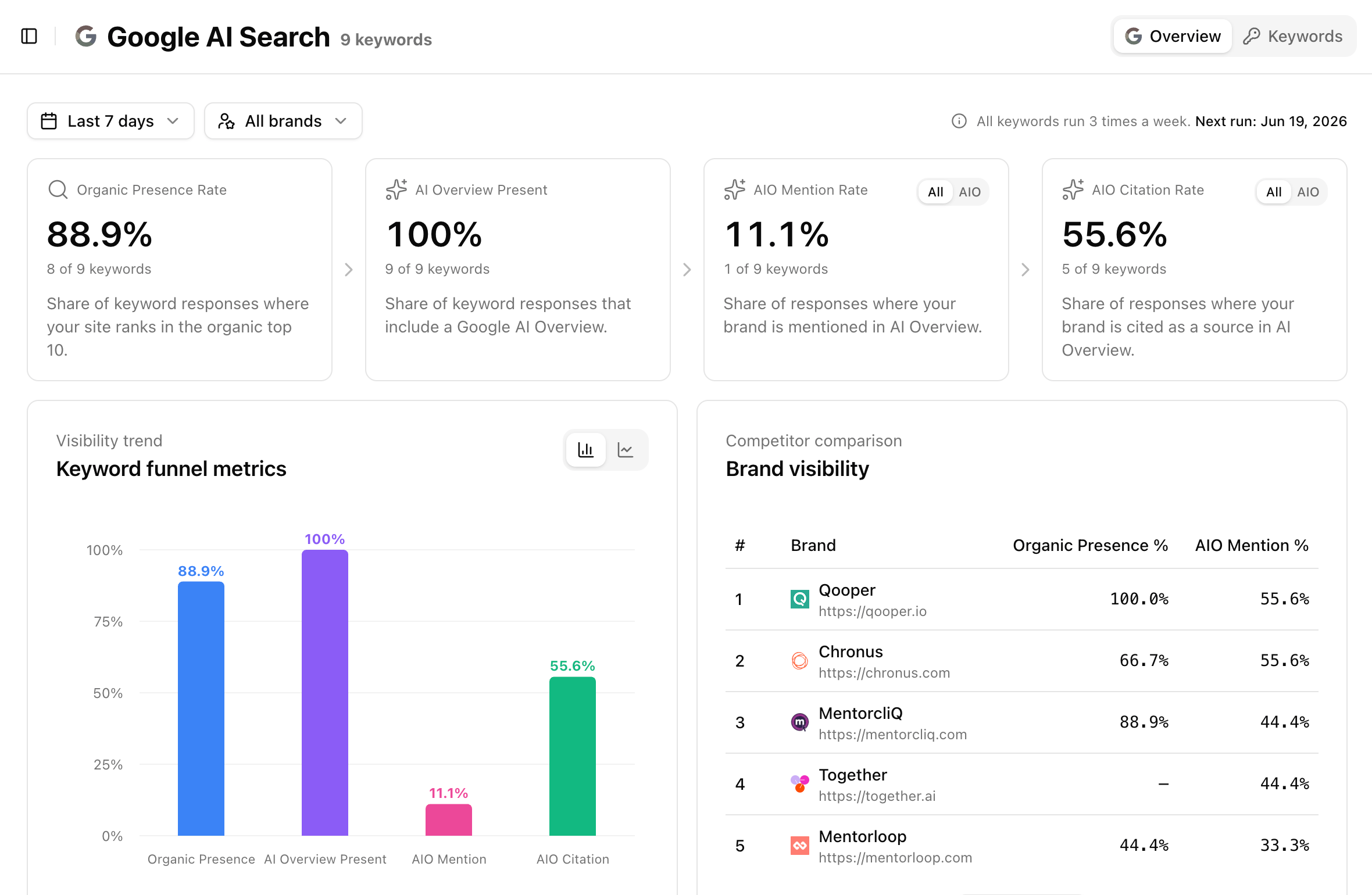Image resolution: width=1372 pixels, height=895 pixels.
Task: Open the https://mentorcliq.com link
Action: point(892,735)
